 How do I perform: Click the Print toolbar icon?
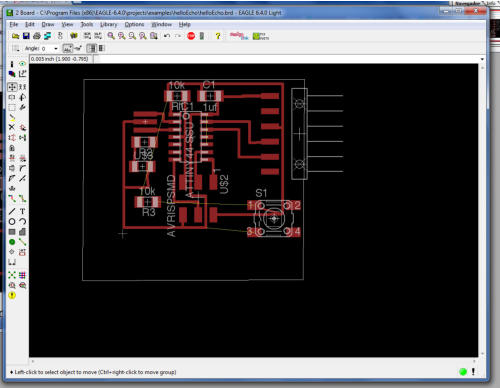coord(37,36)
